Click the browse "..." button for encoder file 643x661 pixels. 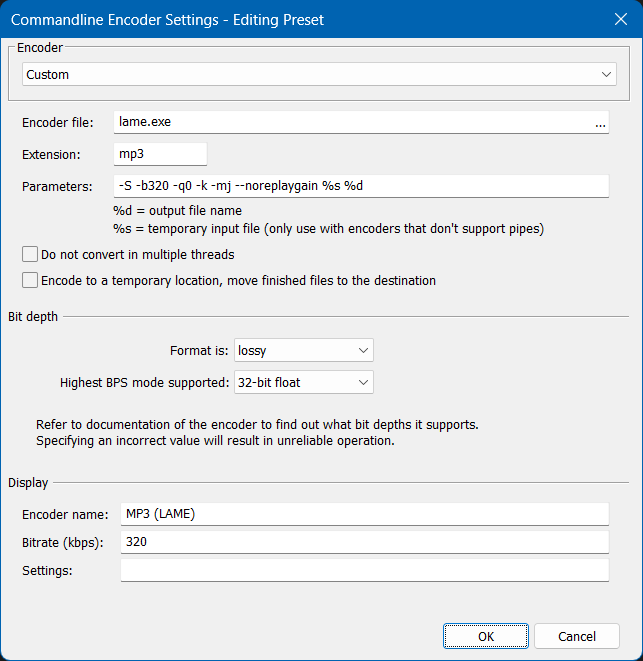[x=600, y=122]
